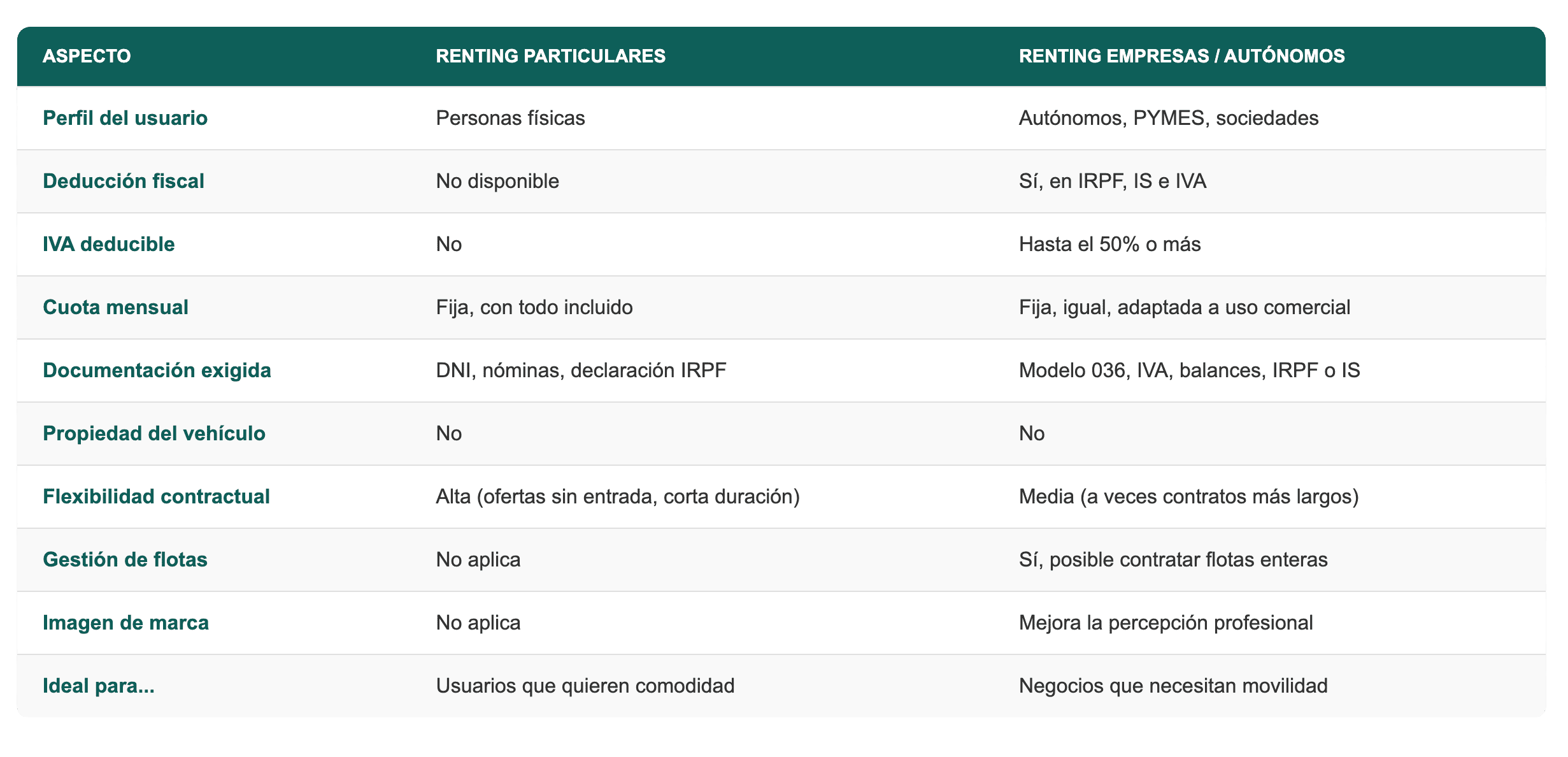1568x757 pixels.
Task: Select the 'Perfil del usuario' row label
Action: (x=125, y=118)
